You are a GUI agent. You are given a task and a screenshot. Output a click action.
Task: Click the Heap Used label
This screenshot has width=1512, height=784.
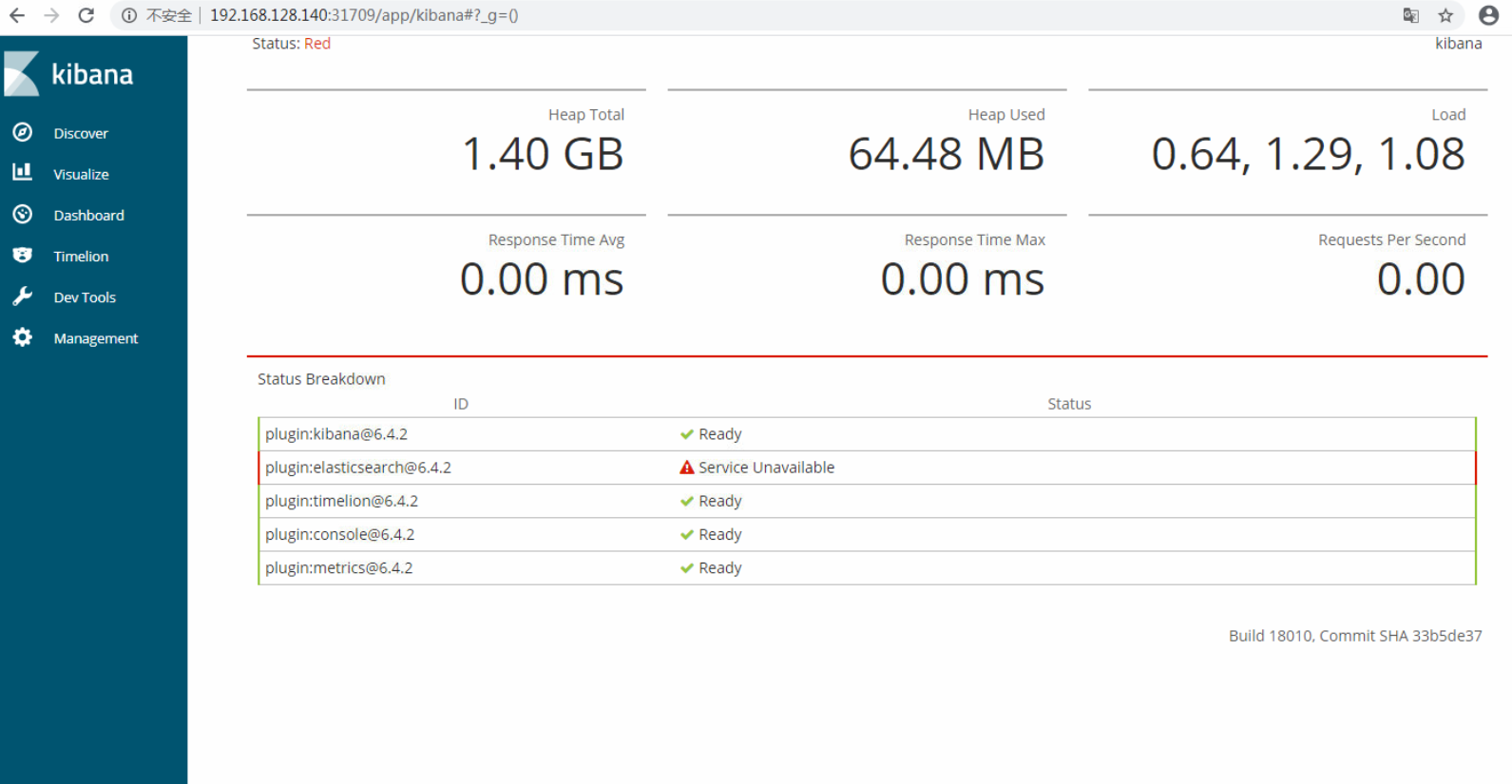[x=1006, y=115]
